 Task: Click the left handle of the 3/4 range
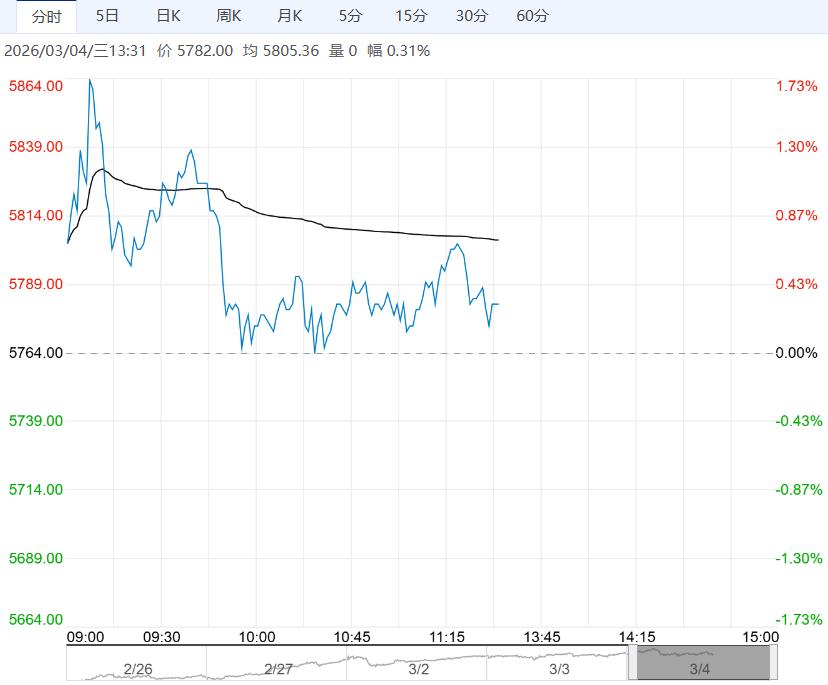point(632,663)
